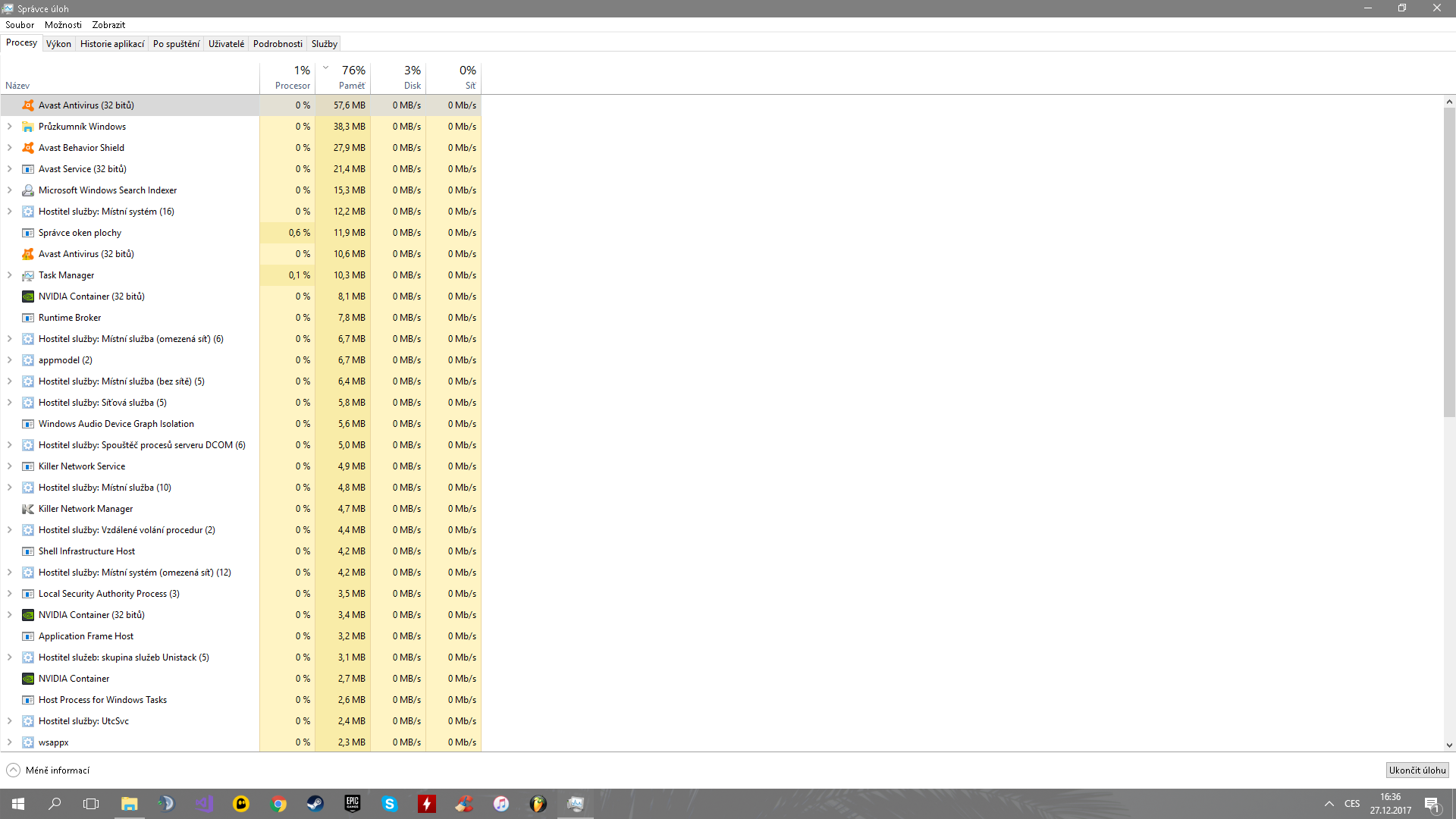Show hidden system tray icons chevron

pos(1329,804)
